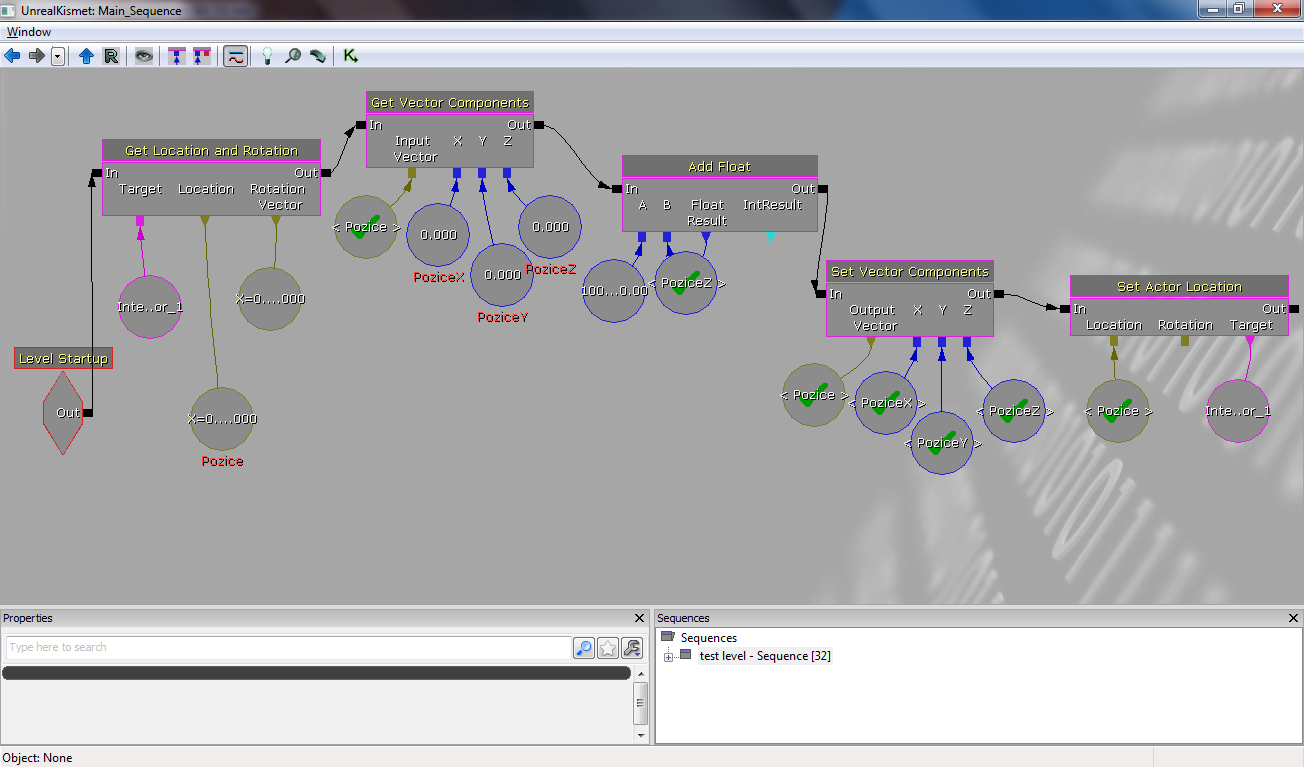Select the Add Float node title
Viewport: 1304px width, 768px height.
pyautogui.click(x=719, y=166)
